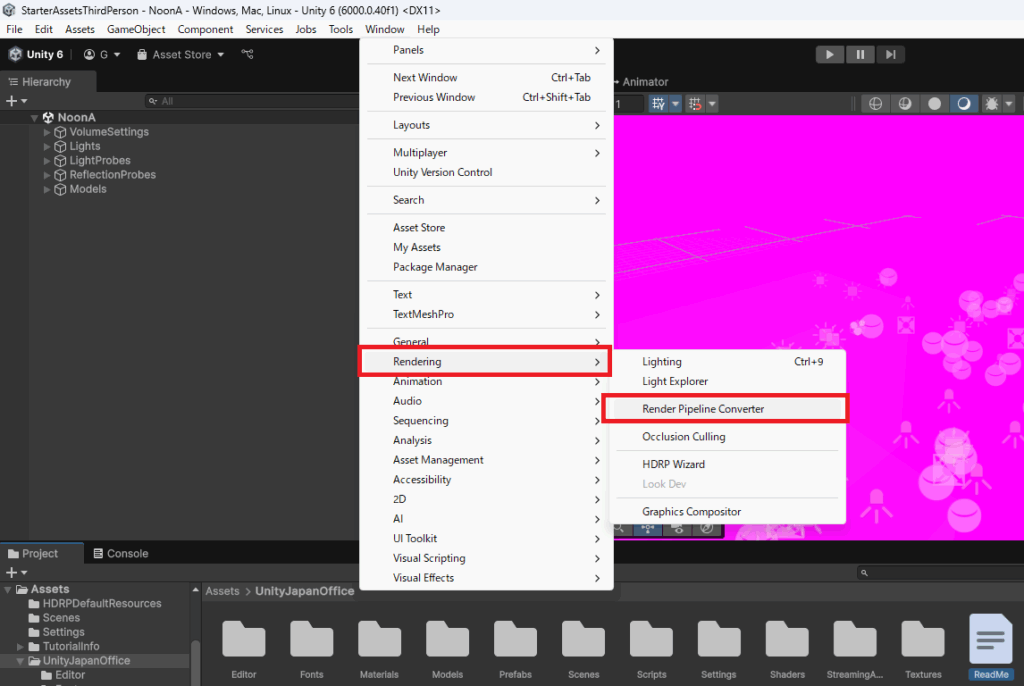1024x686 pixels.
Task: Click the Unity 6 logo icon
Action: pos(15,54)
